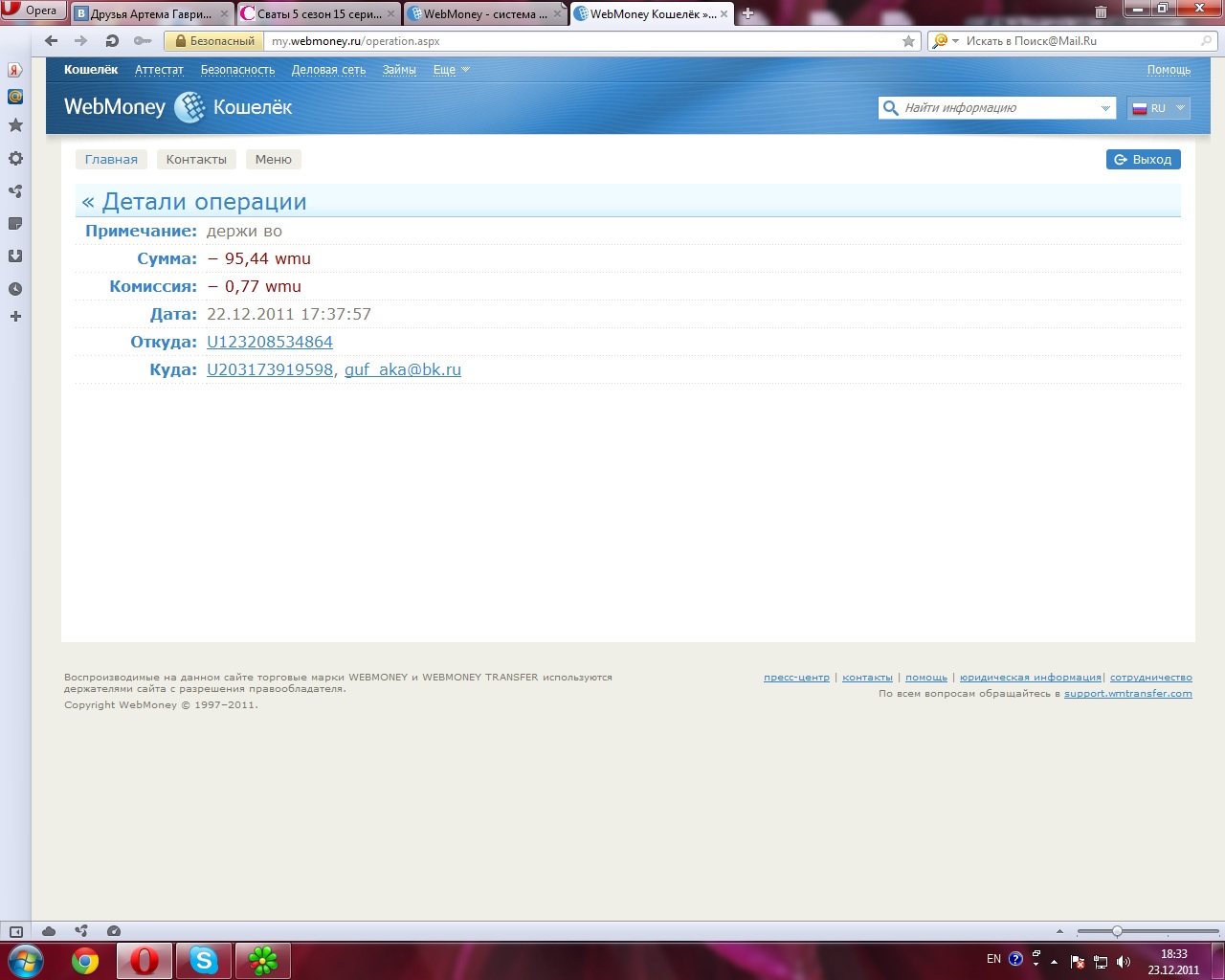Click the Безопасный security badge

point(214,41)
